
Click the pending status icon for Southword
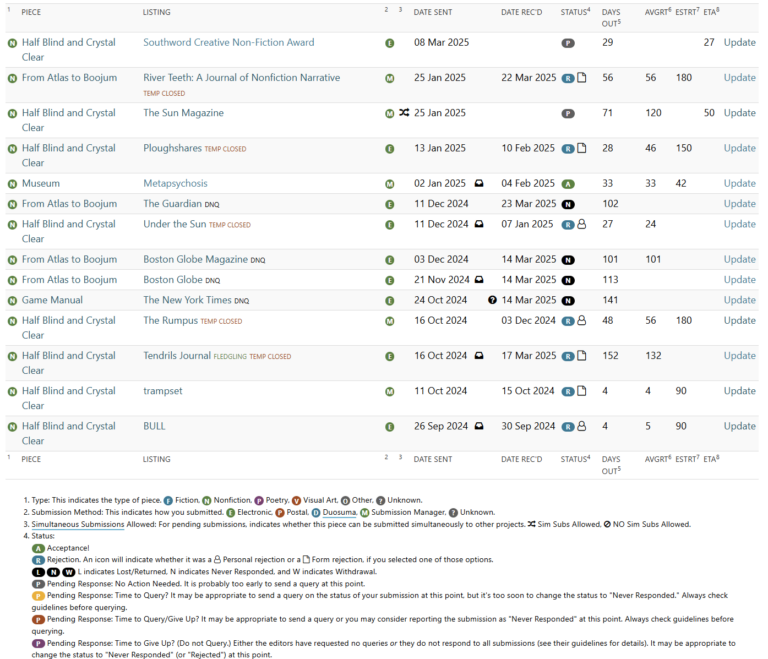pos(568,44)
